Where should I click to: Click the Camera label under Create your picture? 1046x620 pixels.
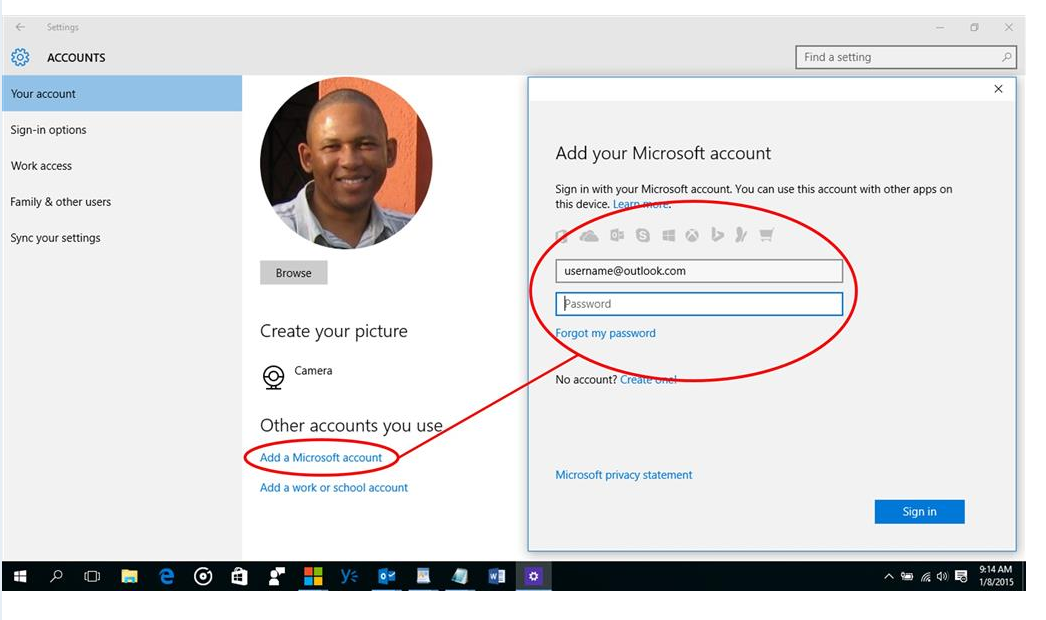313,370
